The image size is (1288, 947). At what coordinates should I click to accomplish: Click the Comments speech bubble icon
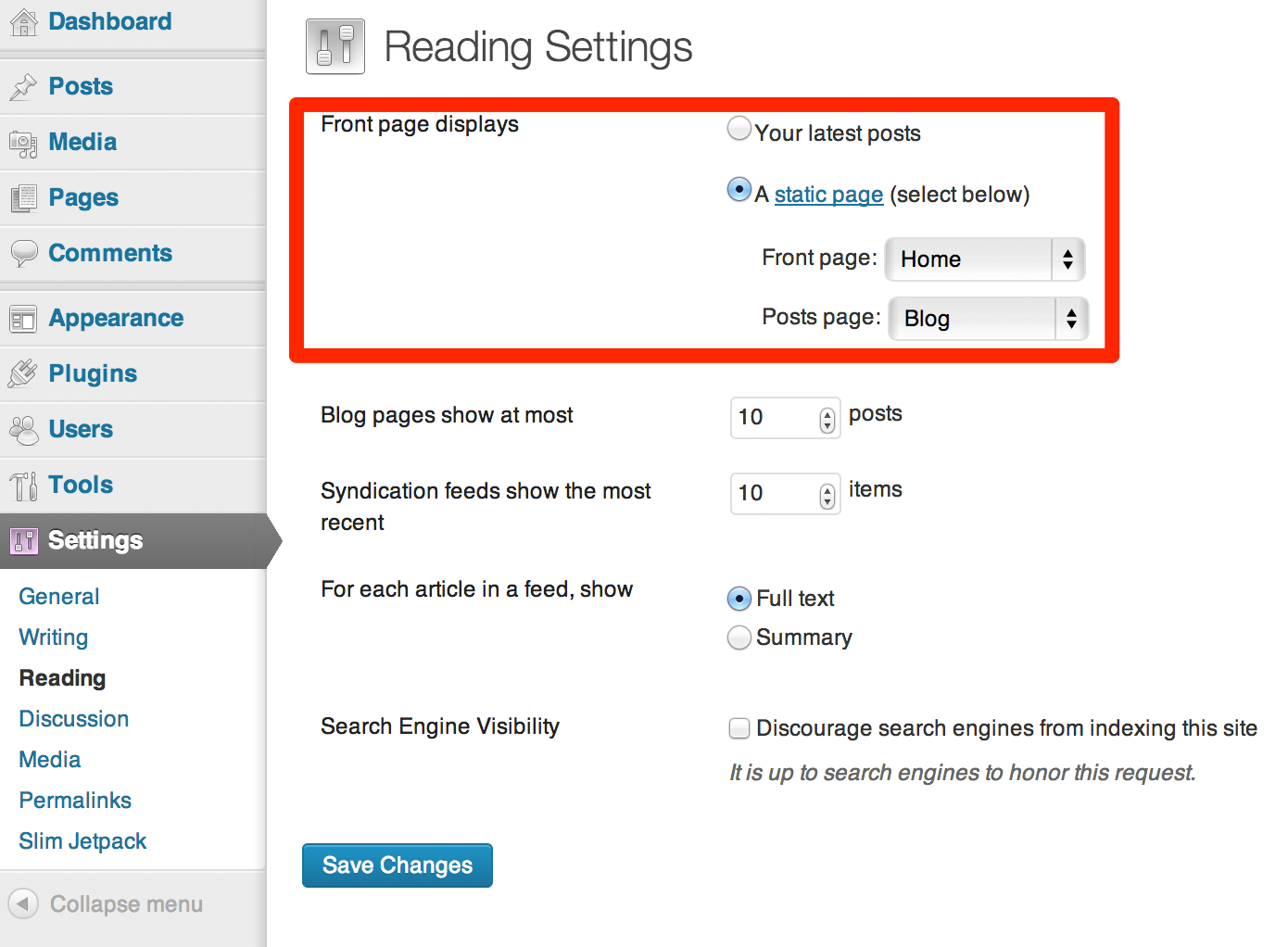[x=23, y=253]
